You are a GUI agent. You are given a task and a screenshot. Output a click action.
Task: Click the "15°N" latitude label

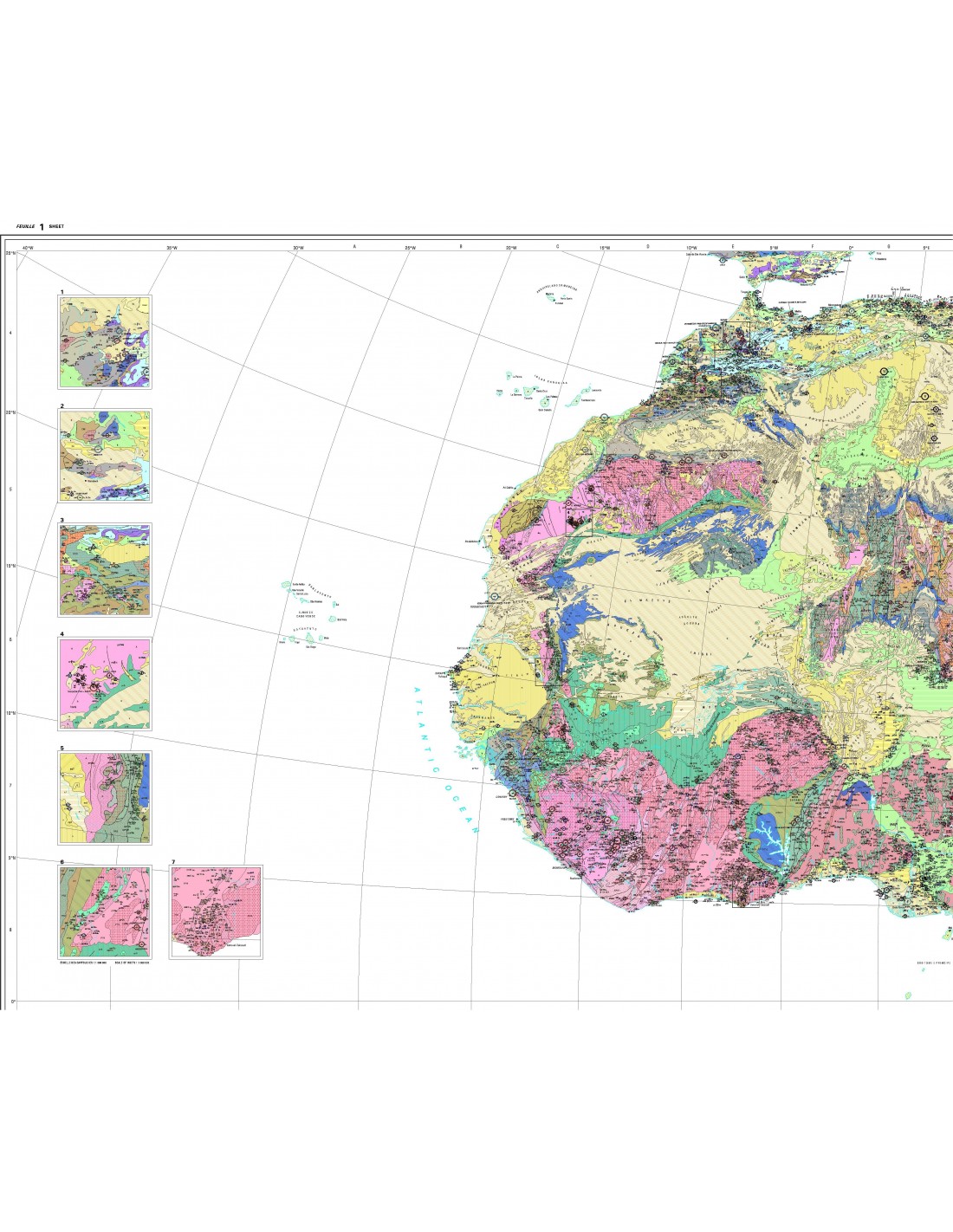(10, 566)
